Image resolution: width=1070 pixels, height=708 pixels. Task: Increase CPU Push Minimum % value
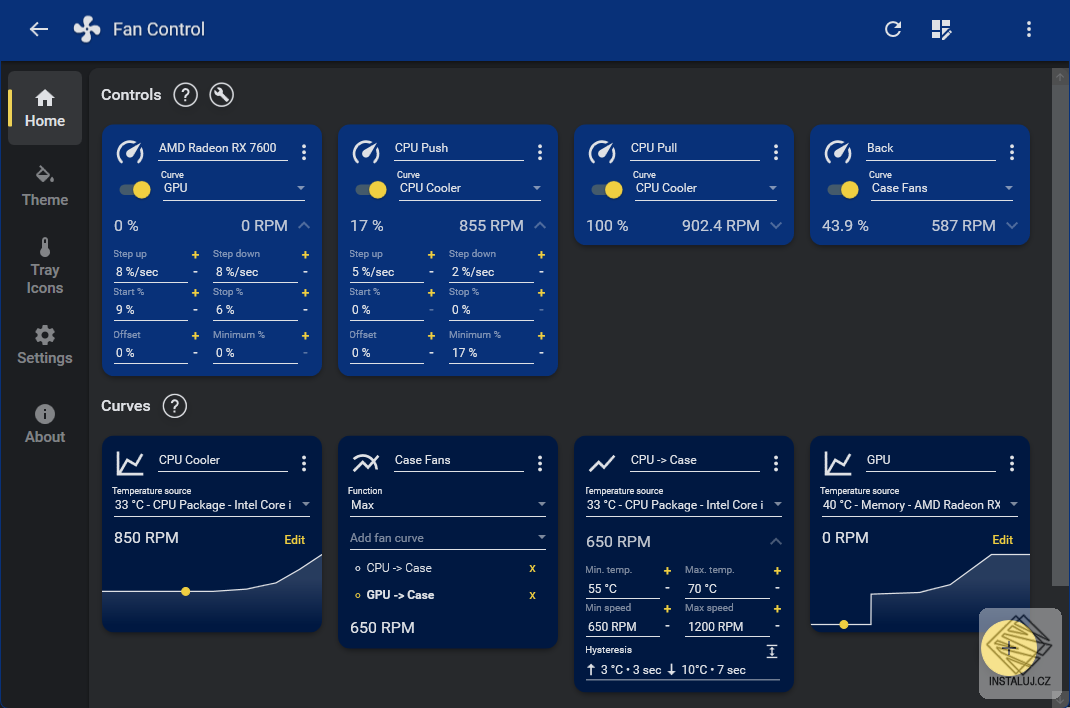(x=541, y=336)
